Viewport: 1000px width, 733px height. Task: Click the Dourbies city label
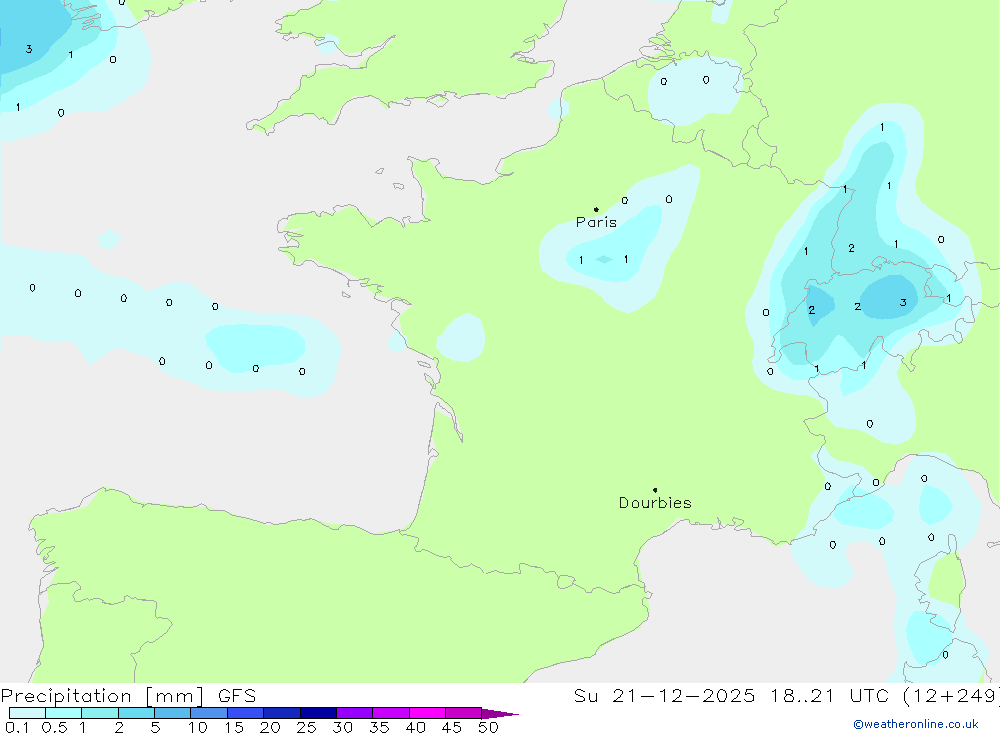[655, 503]
